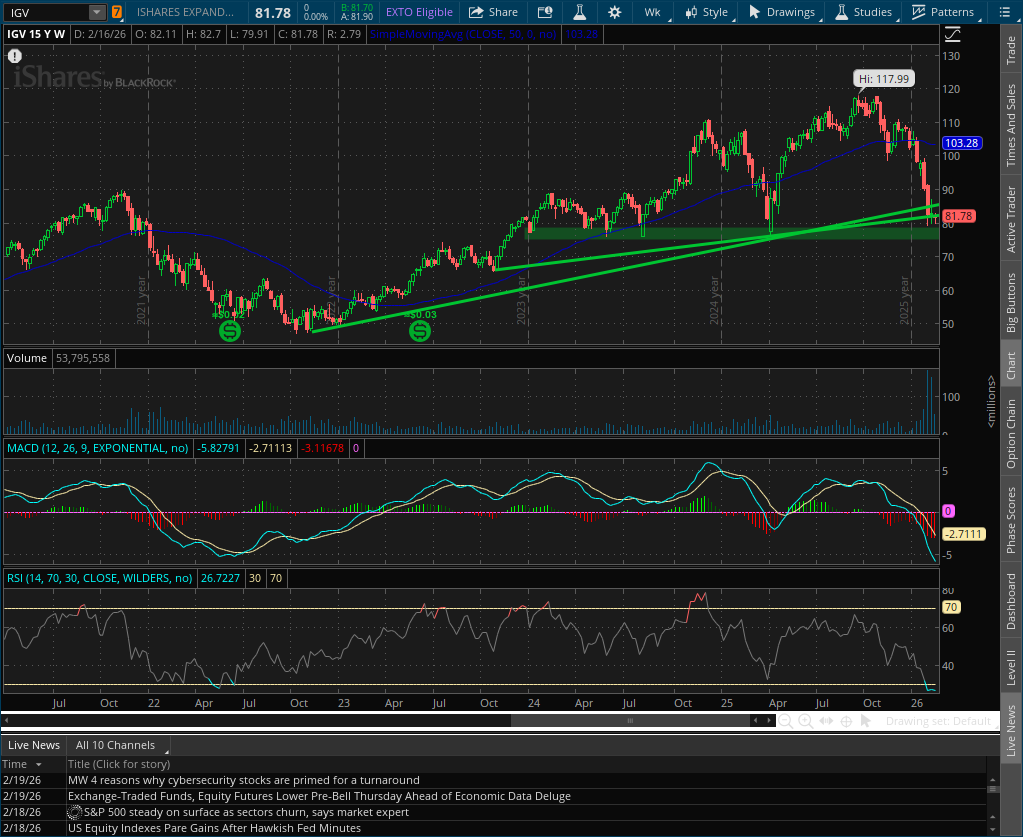Open S&P 500 steady on surface story

(x=246, y=812)
